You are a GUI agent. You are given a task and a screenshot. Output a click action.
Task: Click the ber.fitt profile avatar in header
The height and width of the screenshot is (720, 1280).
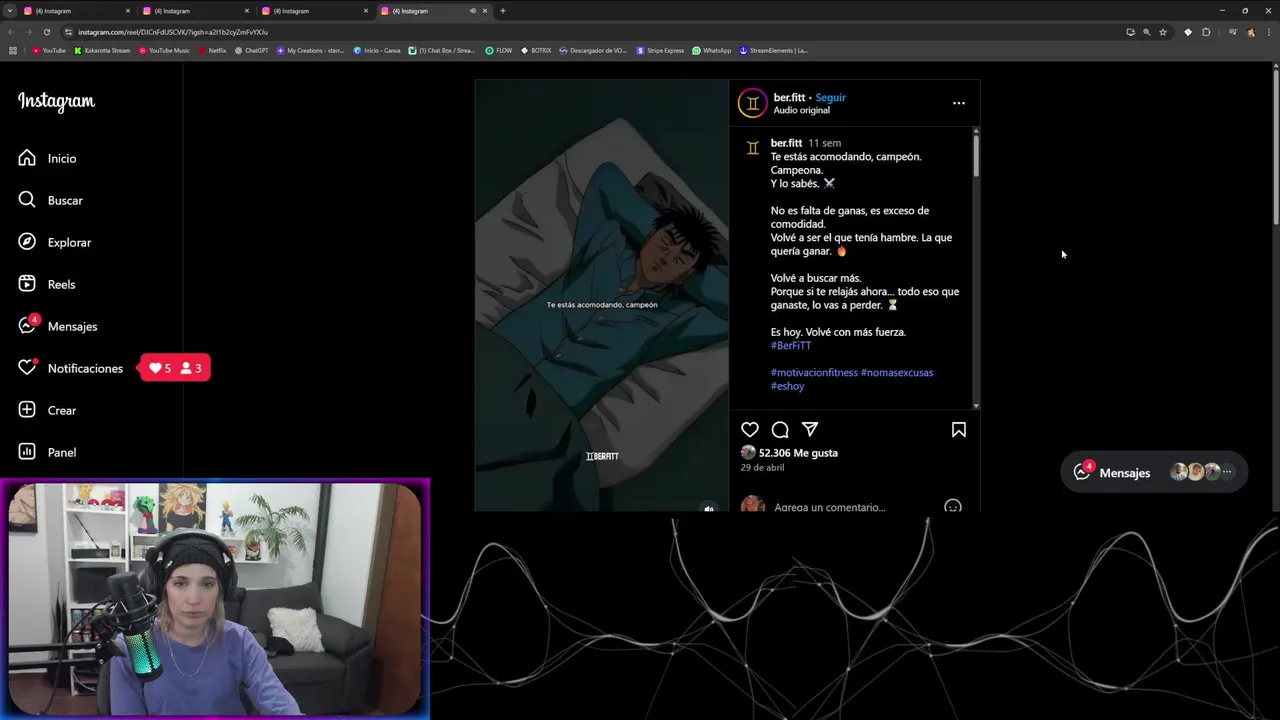coord(752,103)
